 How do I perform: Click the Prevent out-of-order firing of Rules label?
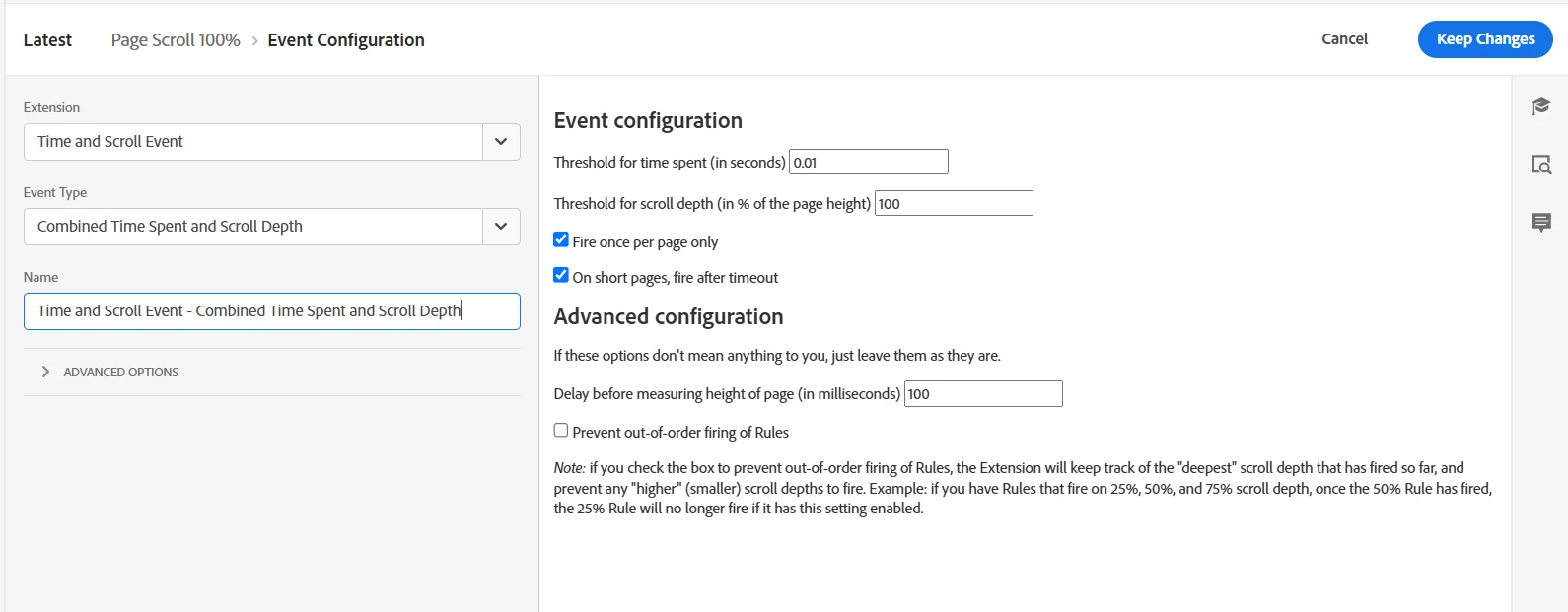click(x=680, y=432)
